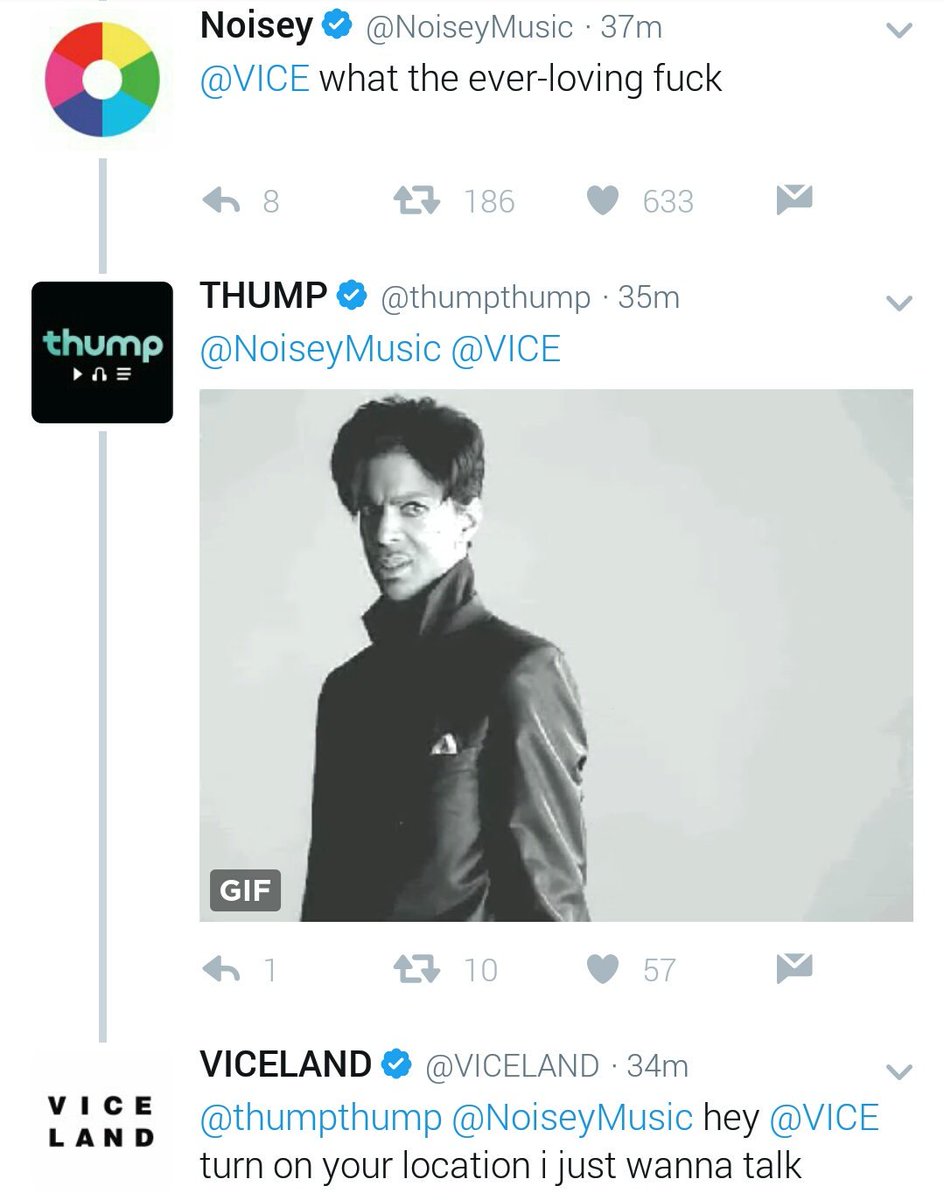This screenshot has width=944, height=1200.
Task: Open the @VICE mention in Noisey's tweet
Action: point(255,79)
